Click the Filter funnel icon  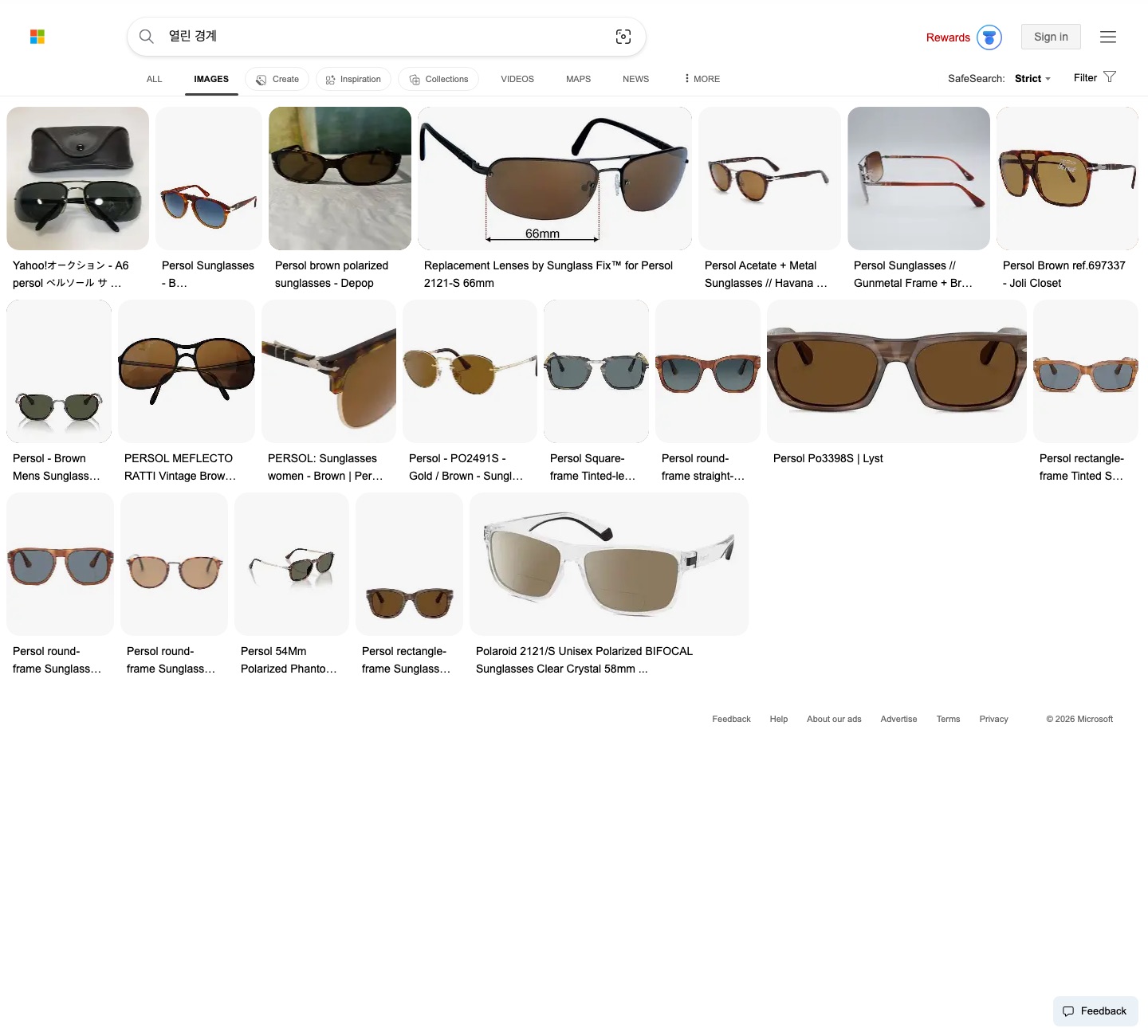pos(1110,77)
